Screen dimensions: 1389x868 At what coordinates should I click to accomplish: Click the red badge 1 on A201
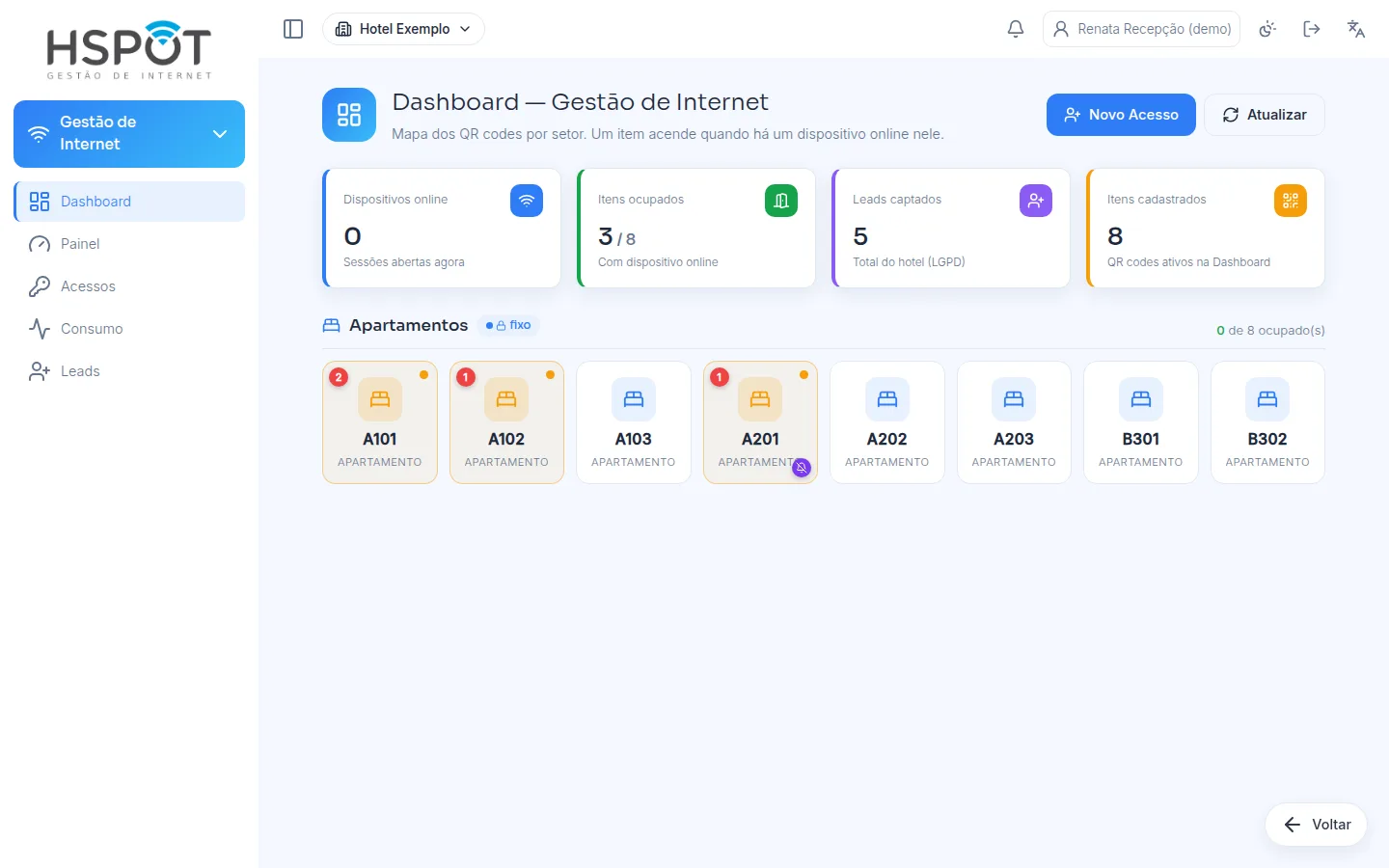pos(720,377)
